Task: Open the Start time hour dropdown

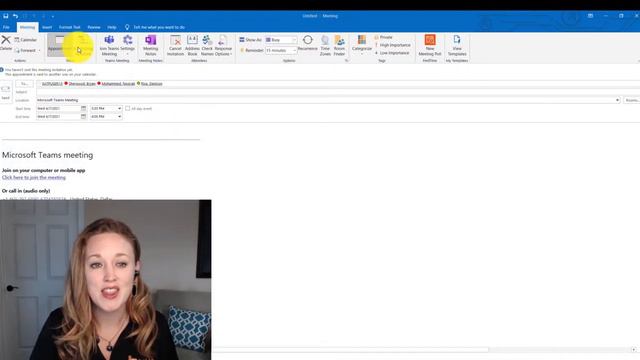Action: 120,109
